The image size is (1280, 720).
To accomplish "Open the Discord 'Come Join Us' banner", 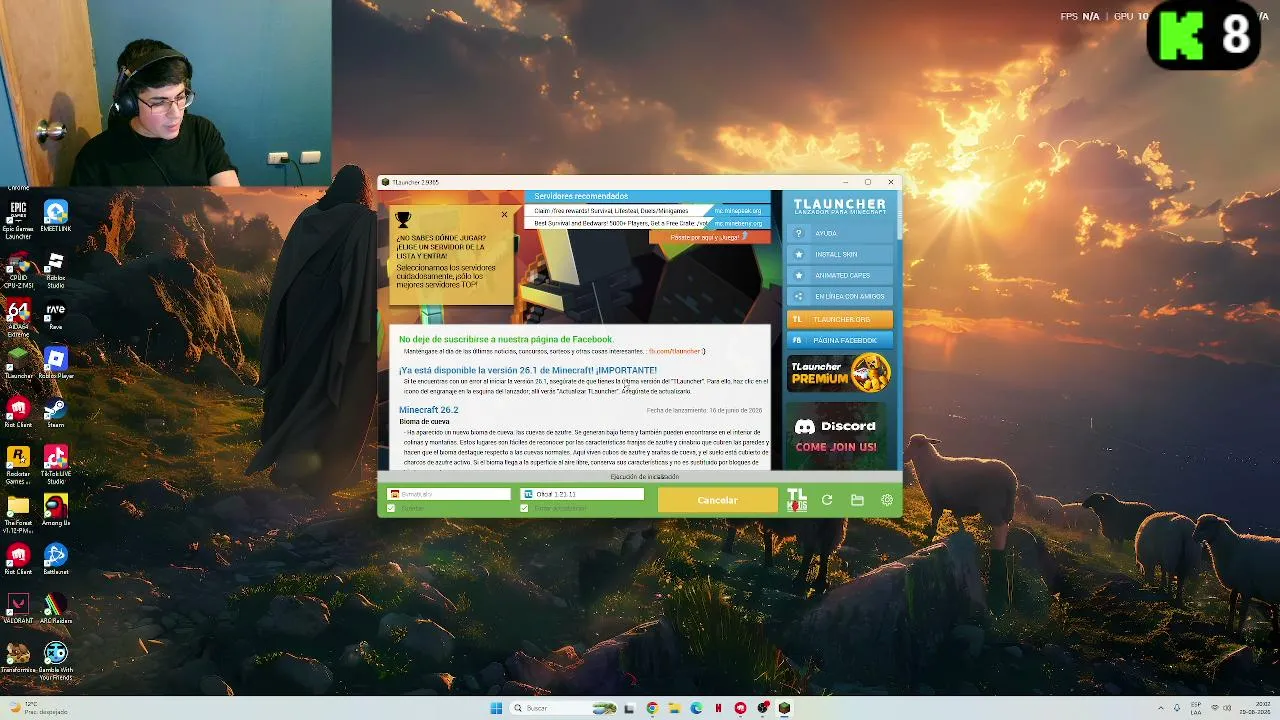I will 836,435.
